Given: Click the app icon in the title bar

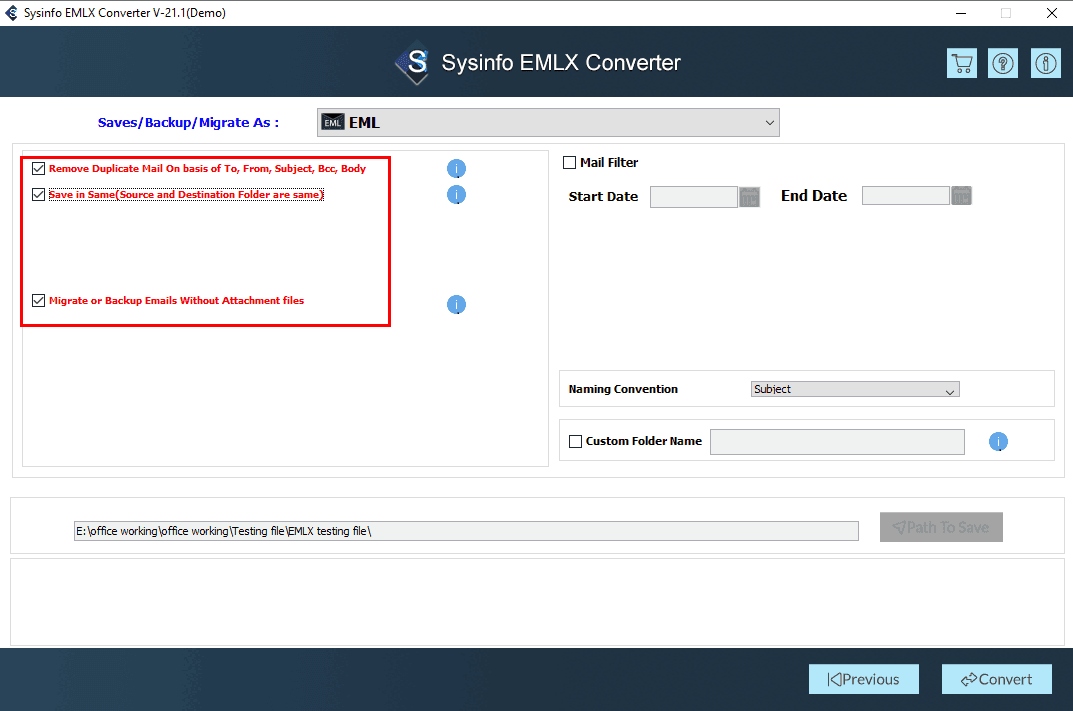Looking at the screenshot, I should 11,13.
